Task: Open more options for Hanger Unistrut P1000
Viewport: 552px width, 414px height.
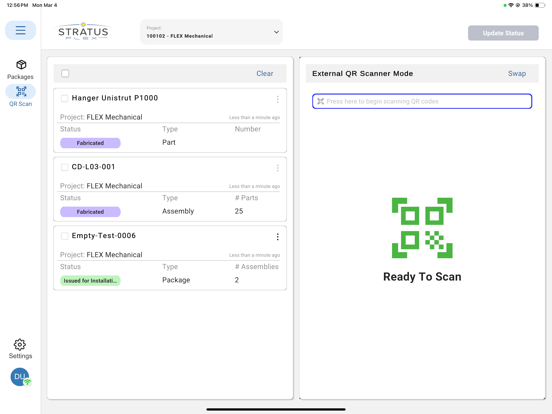Action: [x=277, y=99]
